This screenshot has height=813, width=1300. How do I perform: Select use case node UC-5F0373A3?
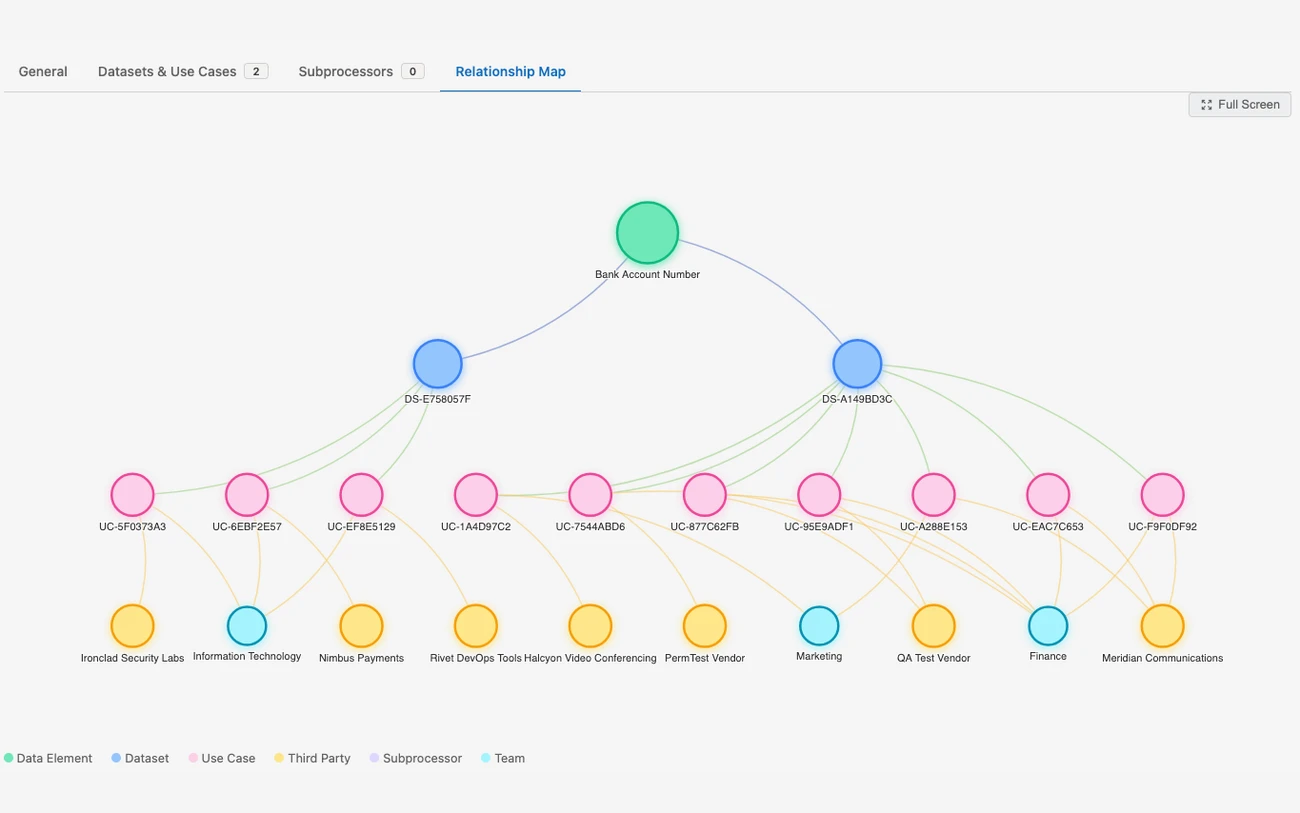click(x=132, y=495)
